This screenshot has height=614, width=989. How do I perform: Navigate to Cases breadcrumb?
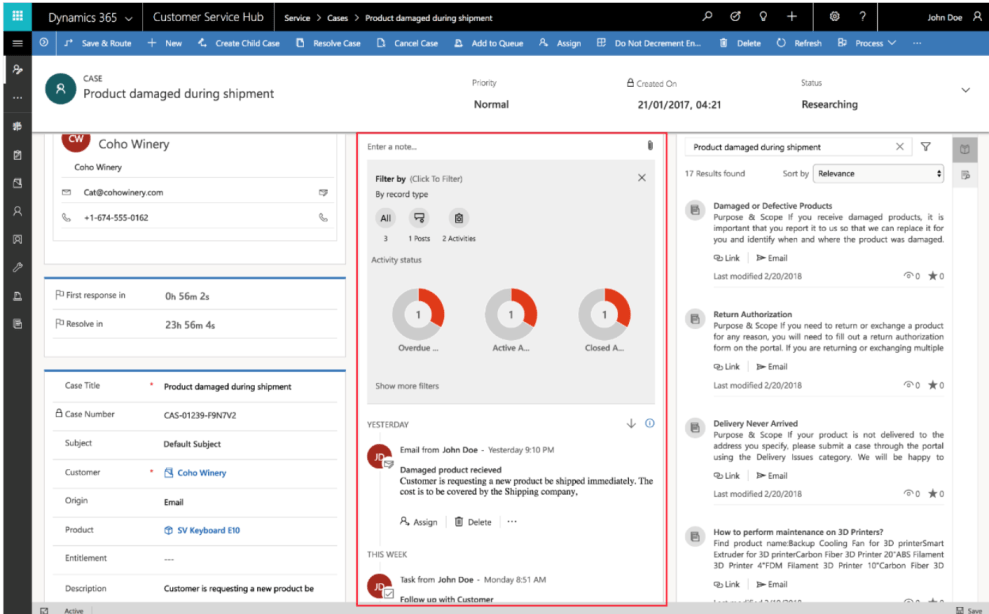click(337, 18)
